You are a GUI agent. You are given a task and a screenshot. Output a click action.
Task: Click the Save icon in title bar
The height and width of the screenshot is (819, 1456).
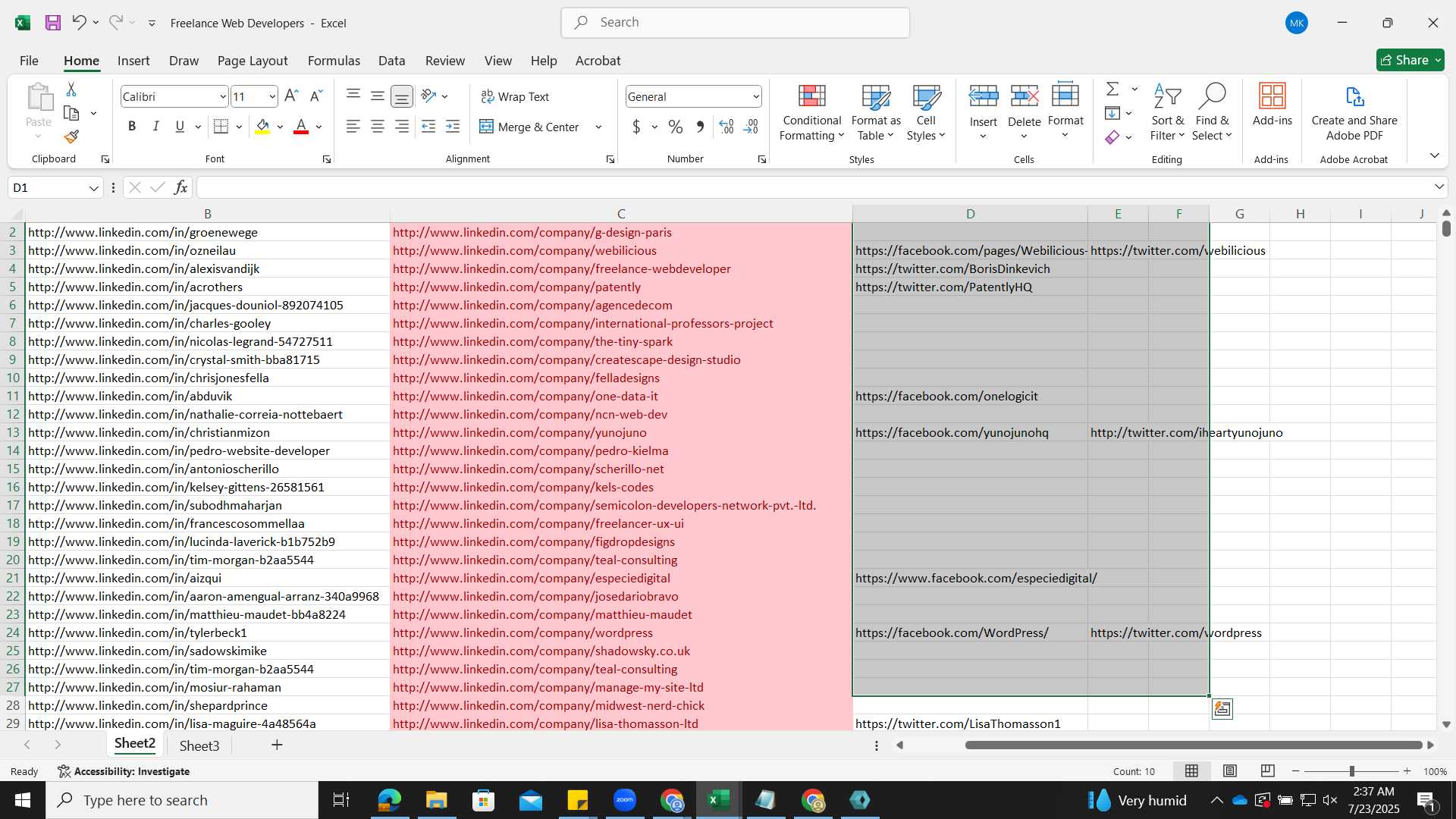pos(52,23)
